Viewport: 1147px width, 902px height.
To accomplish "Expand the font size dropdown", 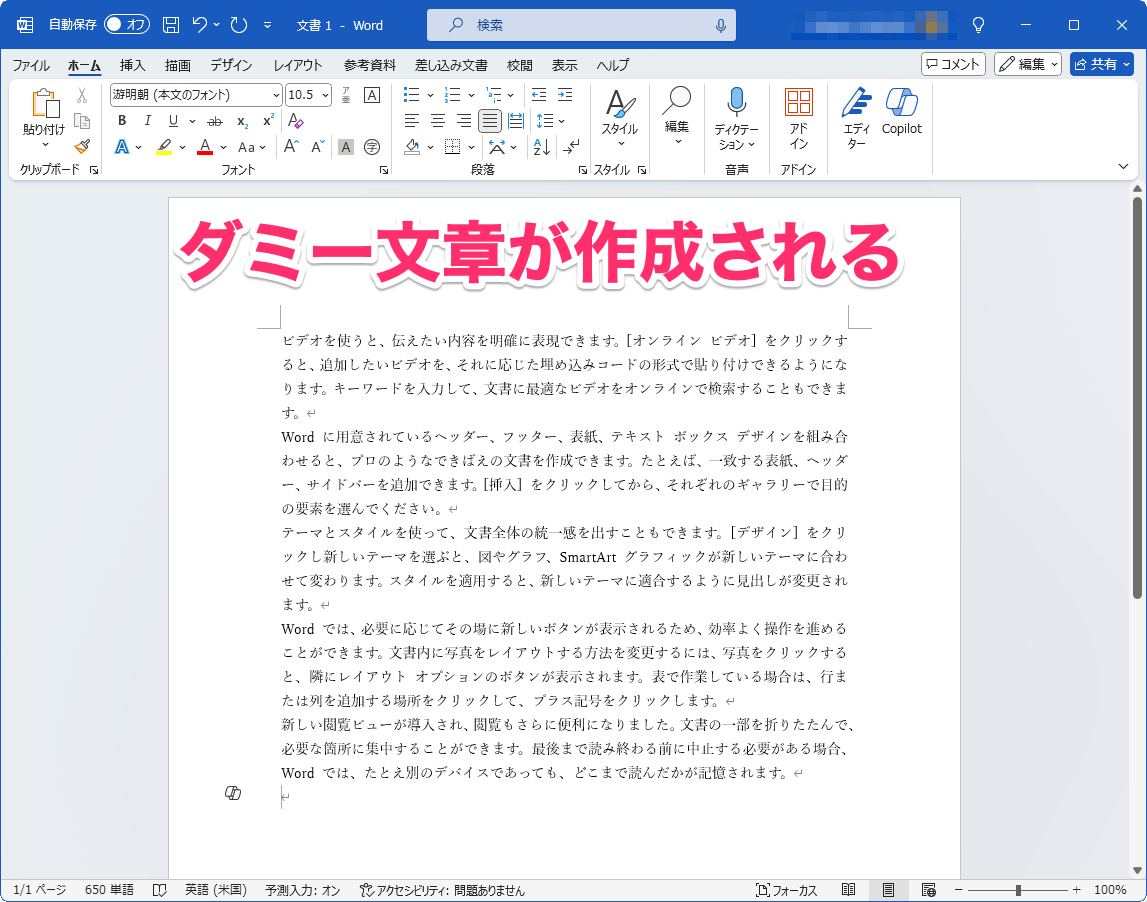I will point(324,95).
